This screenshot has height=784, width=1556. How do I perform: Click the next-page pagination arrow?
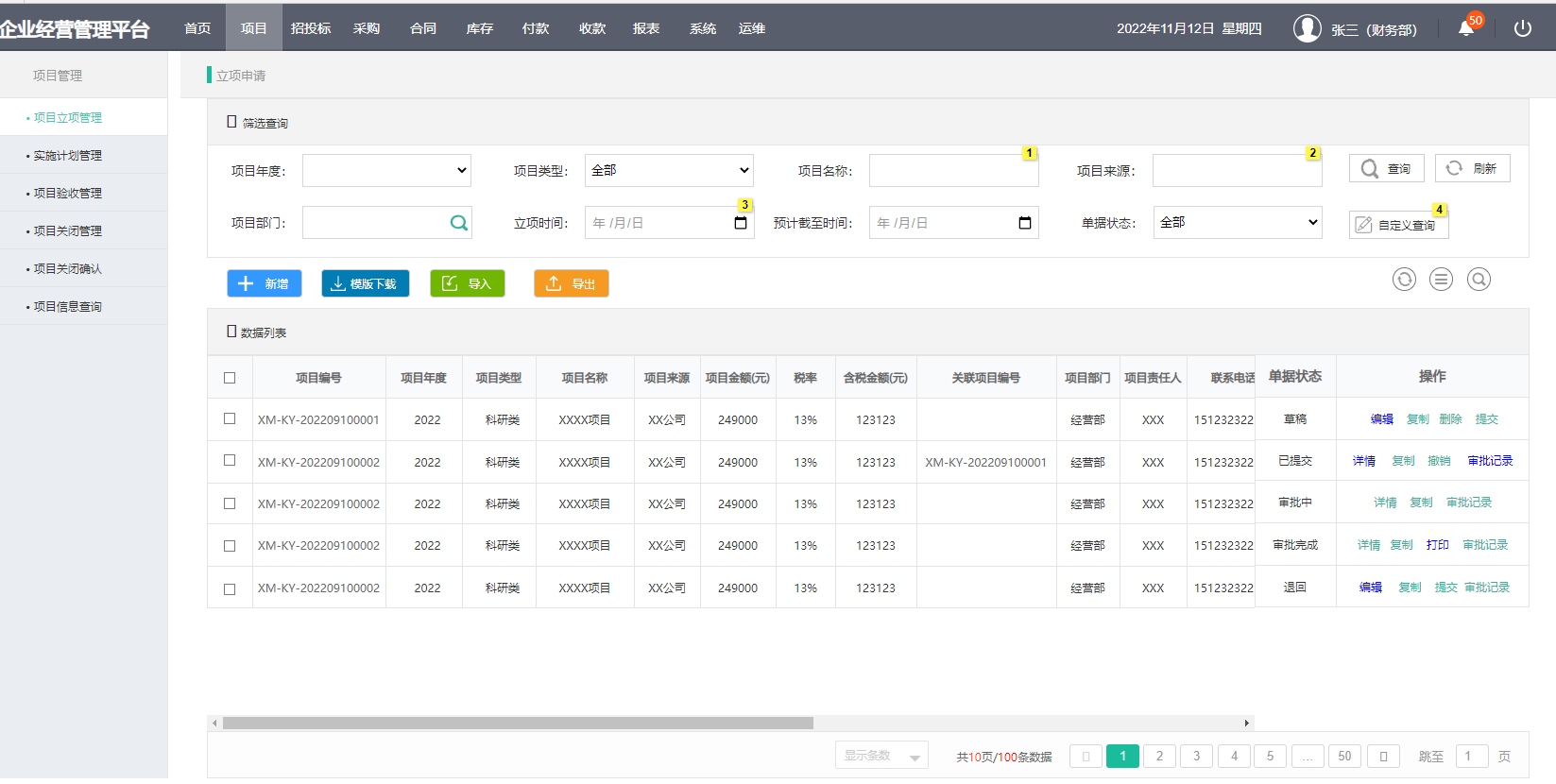pos(1383,756)
